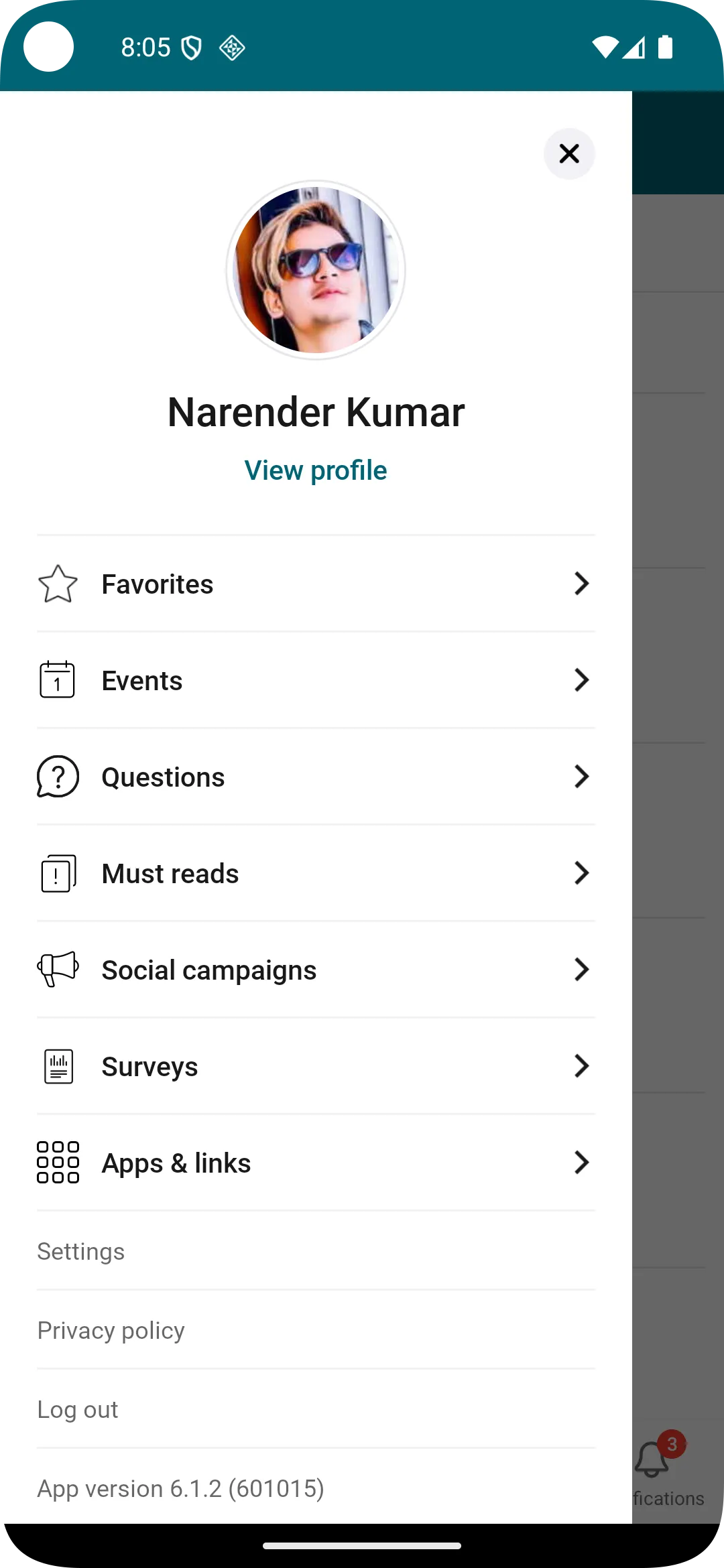Tap Narender Kumar's profile photo
The height and width of the screenshot is (1568, 724).
tap(316, 270)
